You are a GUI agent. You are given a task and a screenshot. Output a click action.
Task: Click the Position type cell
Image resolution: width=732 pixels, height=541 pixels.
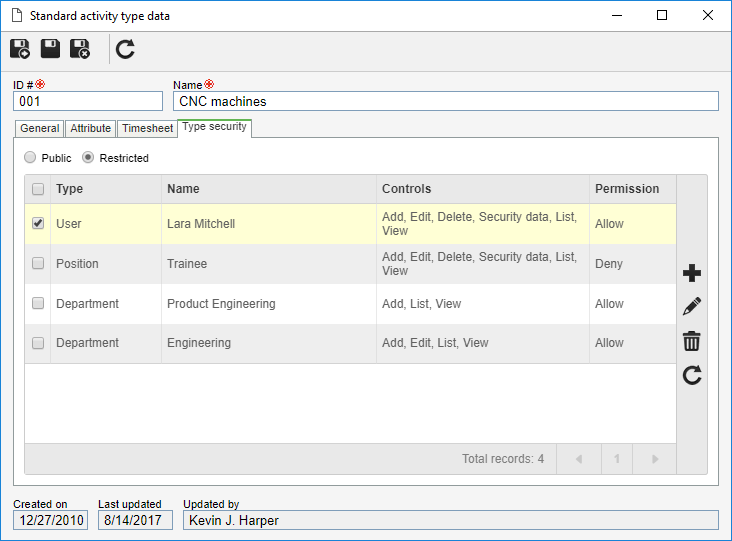click(106, 264)
